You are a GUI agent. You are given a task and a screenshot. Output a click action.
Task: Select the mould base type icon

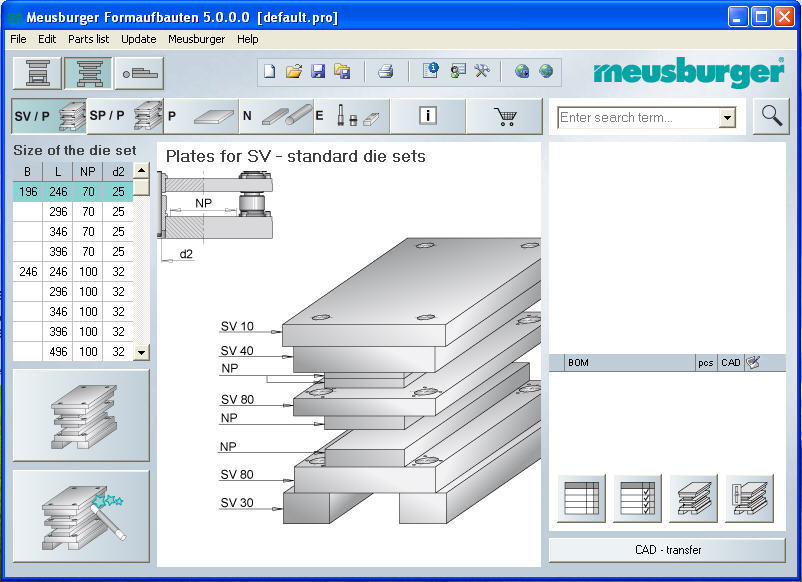[x=37, y=73]
